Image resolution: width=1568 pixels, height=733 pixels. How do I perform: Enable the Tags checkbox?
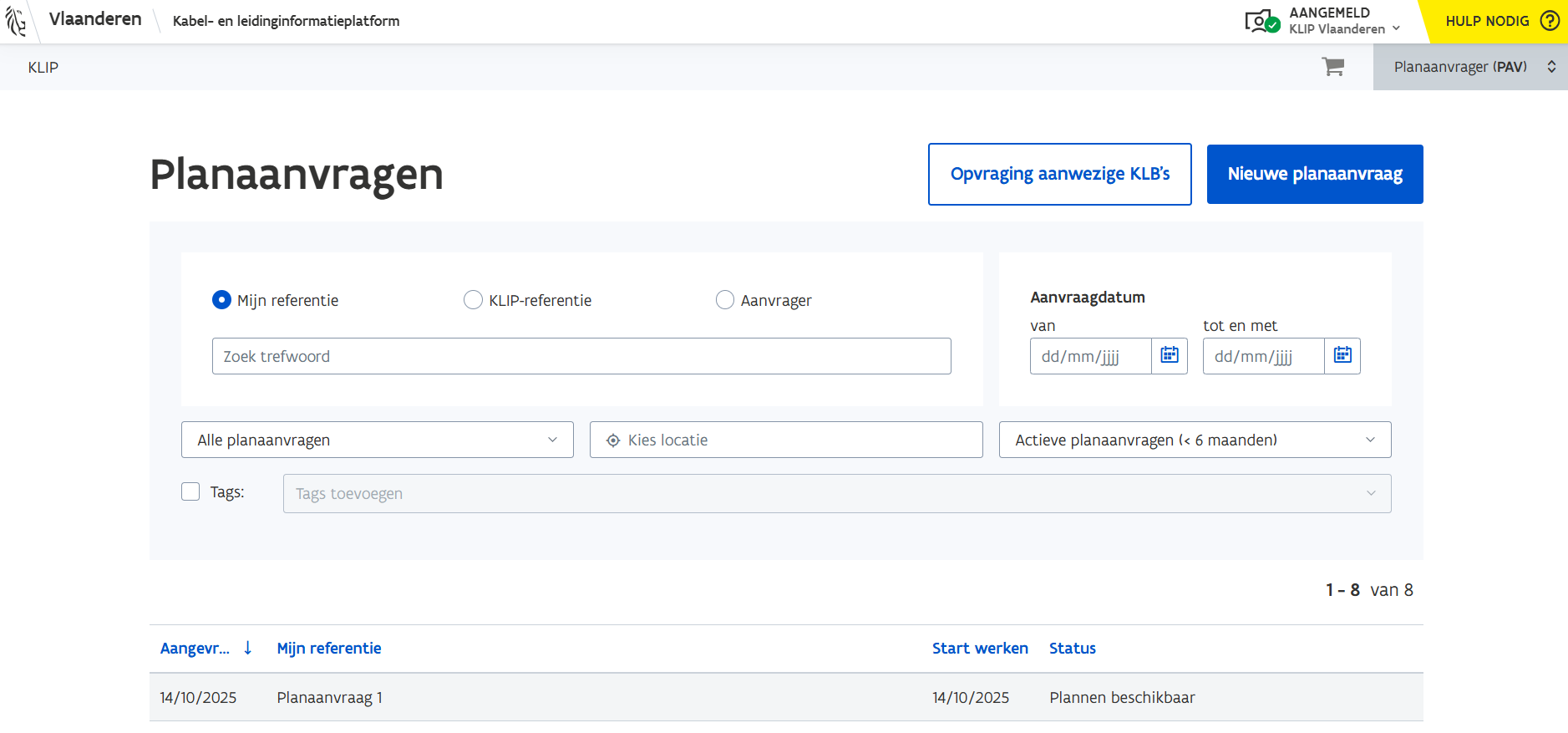point(190,492)
